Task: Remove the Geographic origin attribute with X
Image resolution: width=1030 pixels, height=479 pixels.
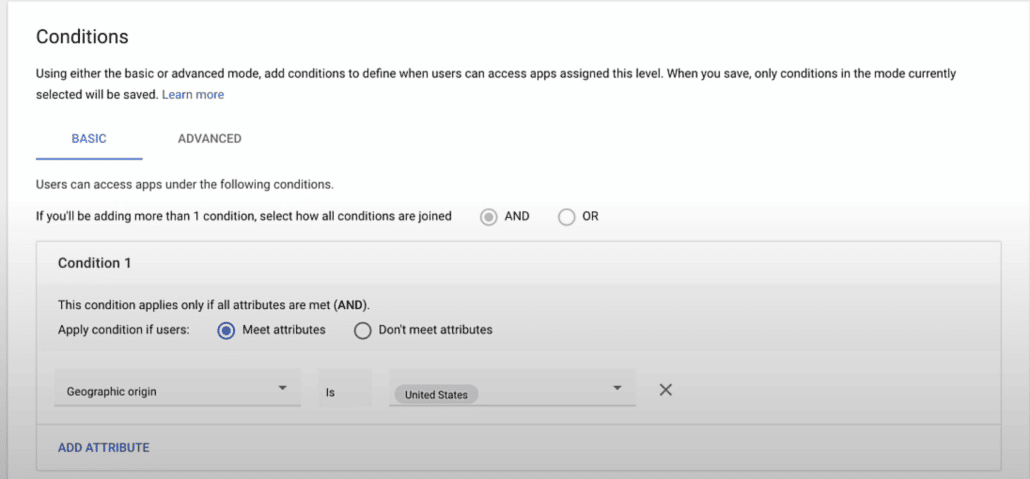Action: (x=665, y=390)
